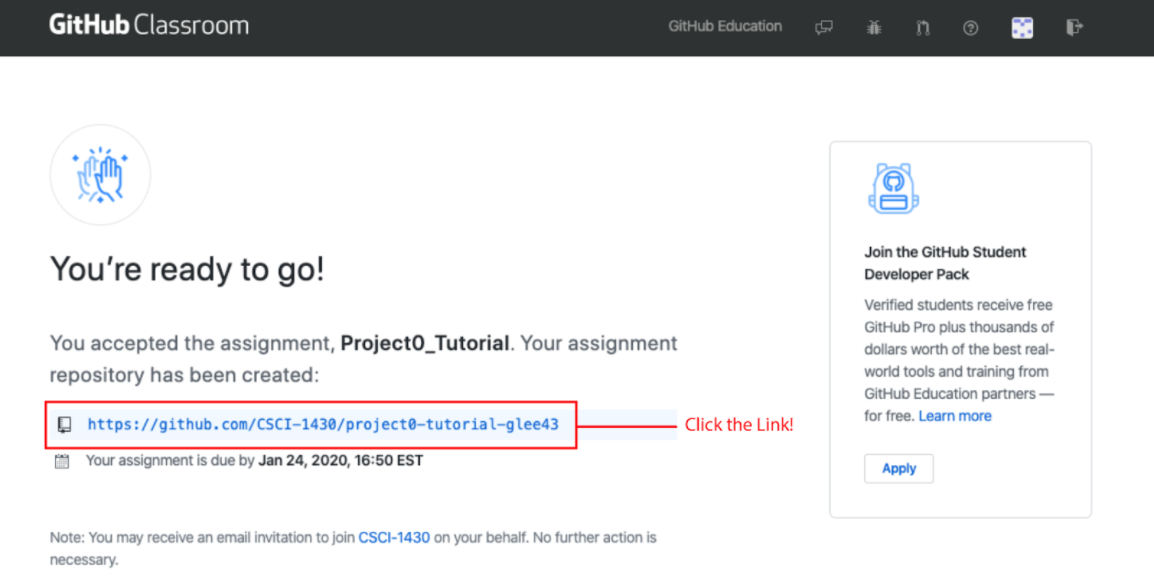
Task: Click the pull request icon in header
Action: point(922,28)
